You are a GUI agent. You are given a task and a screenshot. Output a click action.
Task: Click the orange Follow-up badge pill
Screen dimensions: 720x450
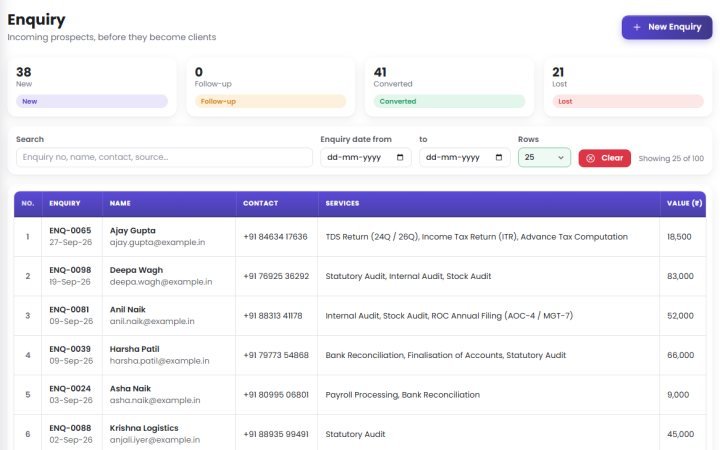270,101
